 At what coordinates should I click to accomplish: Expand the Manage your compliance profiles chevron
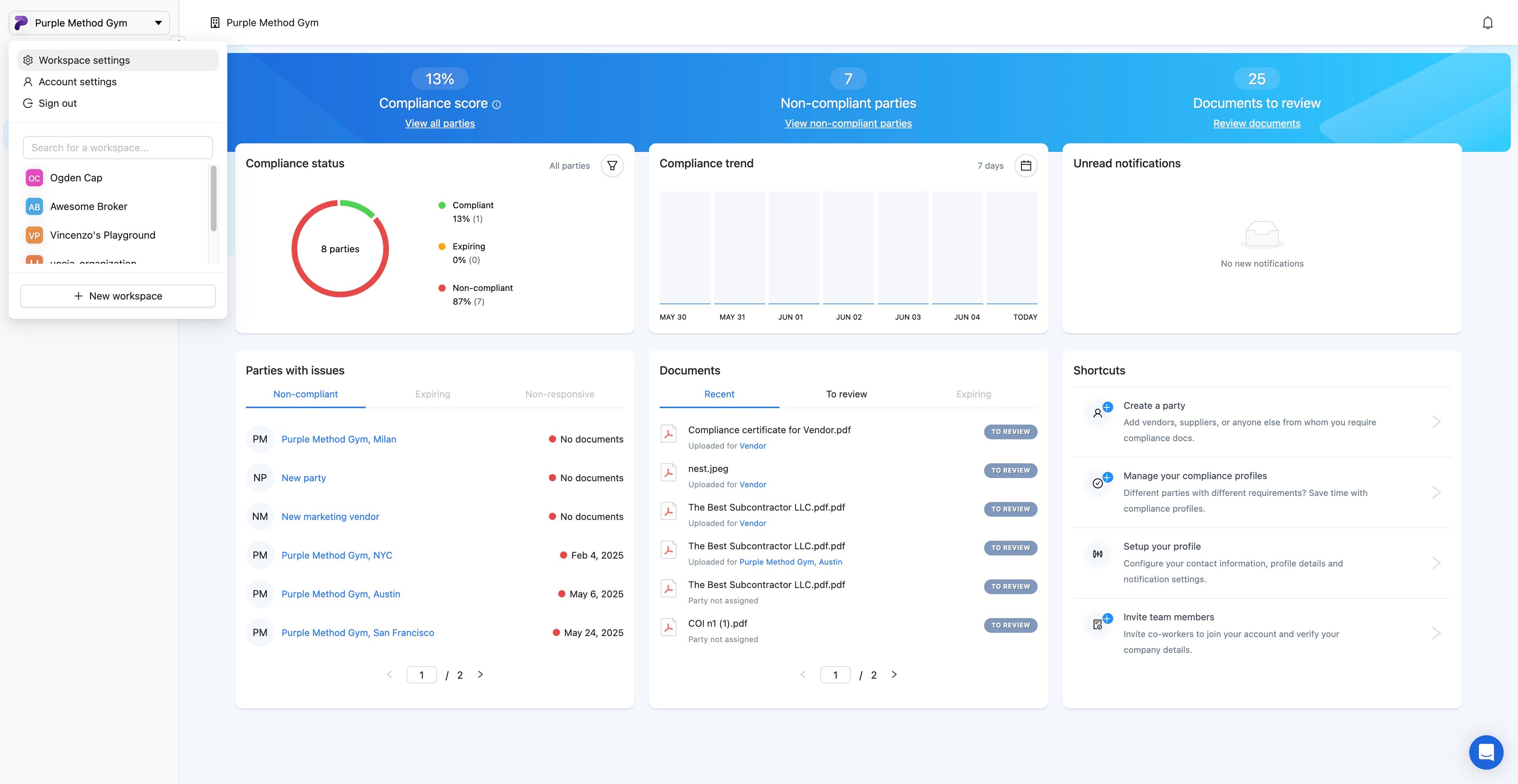click(x=1436, y=492)
